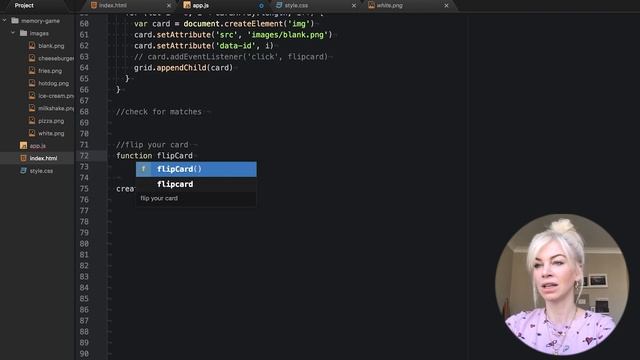Click the 'grid.appendChild(card)' line
Viewport: 640px width, 360px height.
183,68
